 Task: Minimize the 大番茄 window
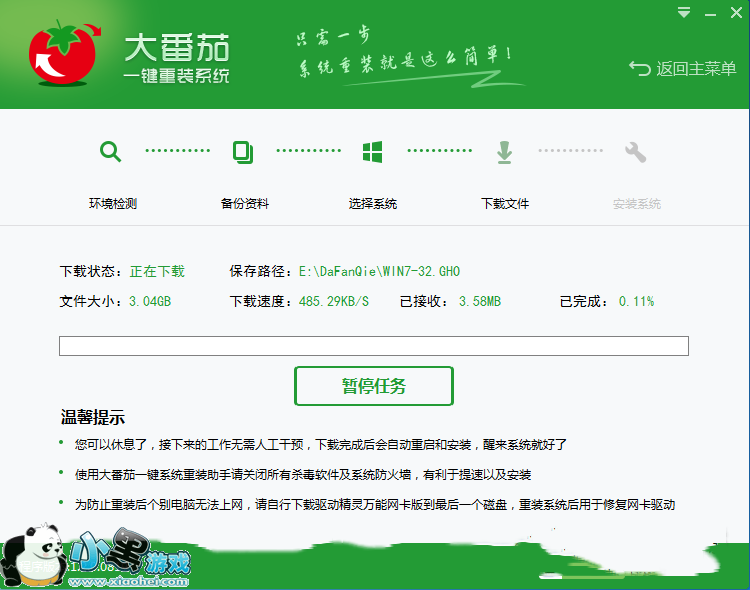[710, 15]
